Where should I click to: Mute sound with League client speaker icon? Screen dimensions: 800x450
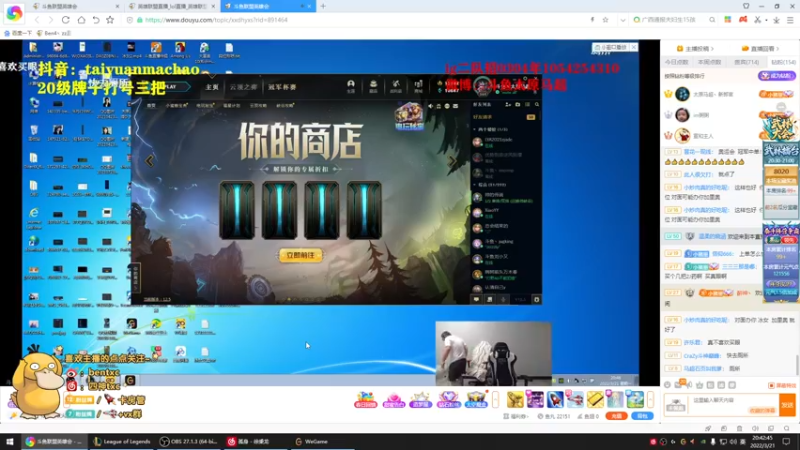[431, 106]
